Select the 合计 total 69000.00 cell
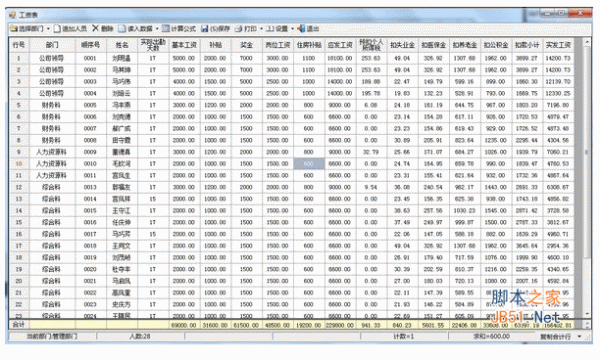 coord(184,325)
